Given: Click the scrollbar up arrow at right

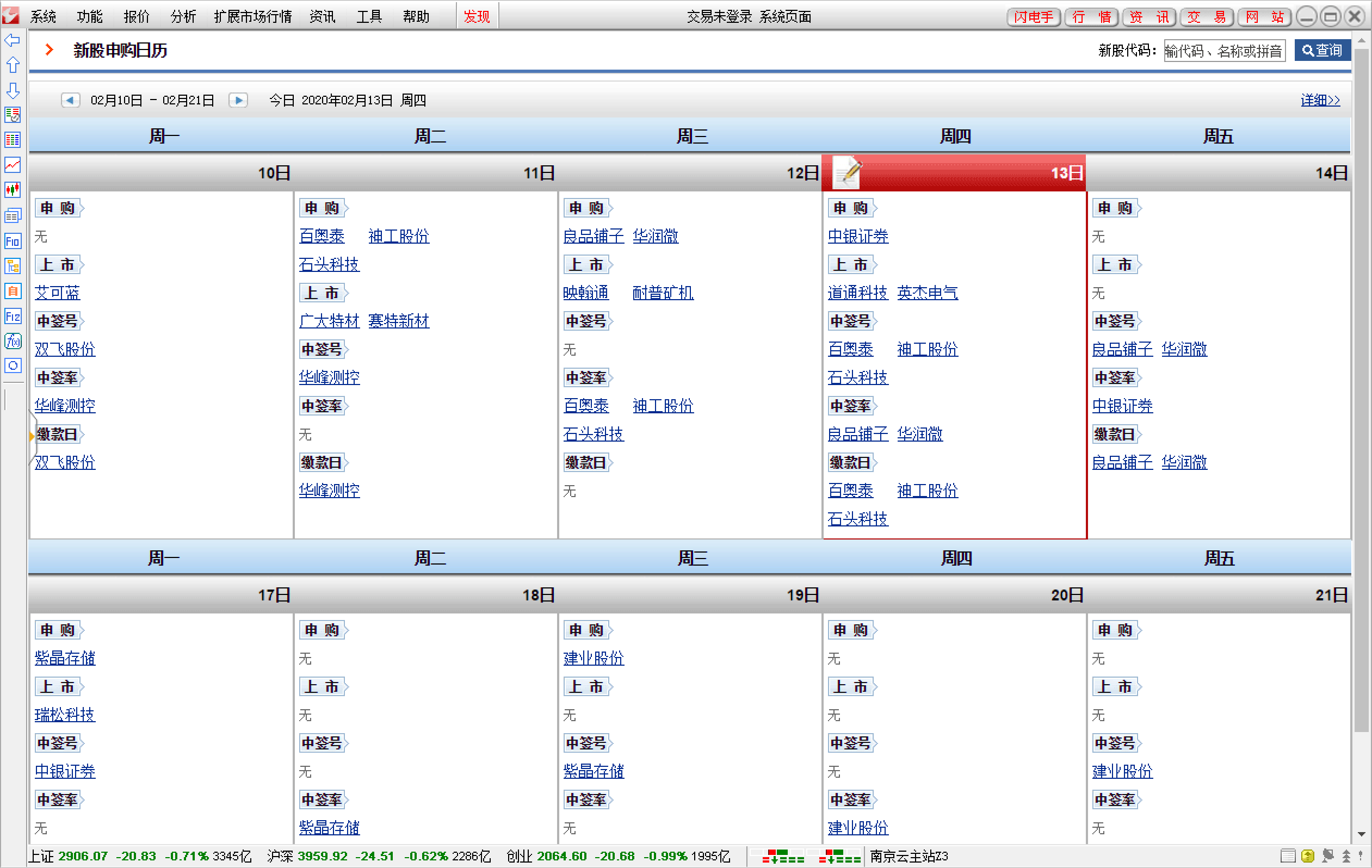Looking at the screenshot, I should pos(1362,41).
